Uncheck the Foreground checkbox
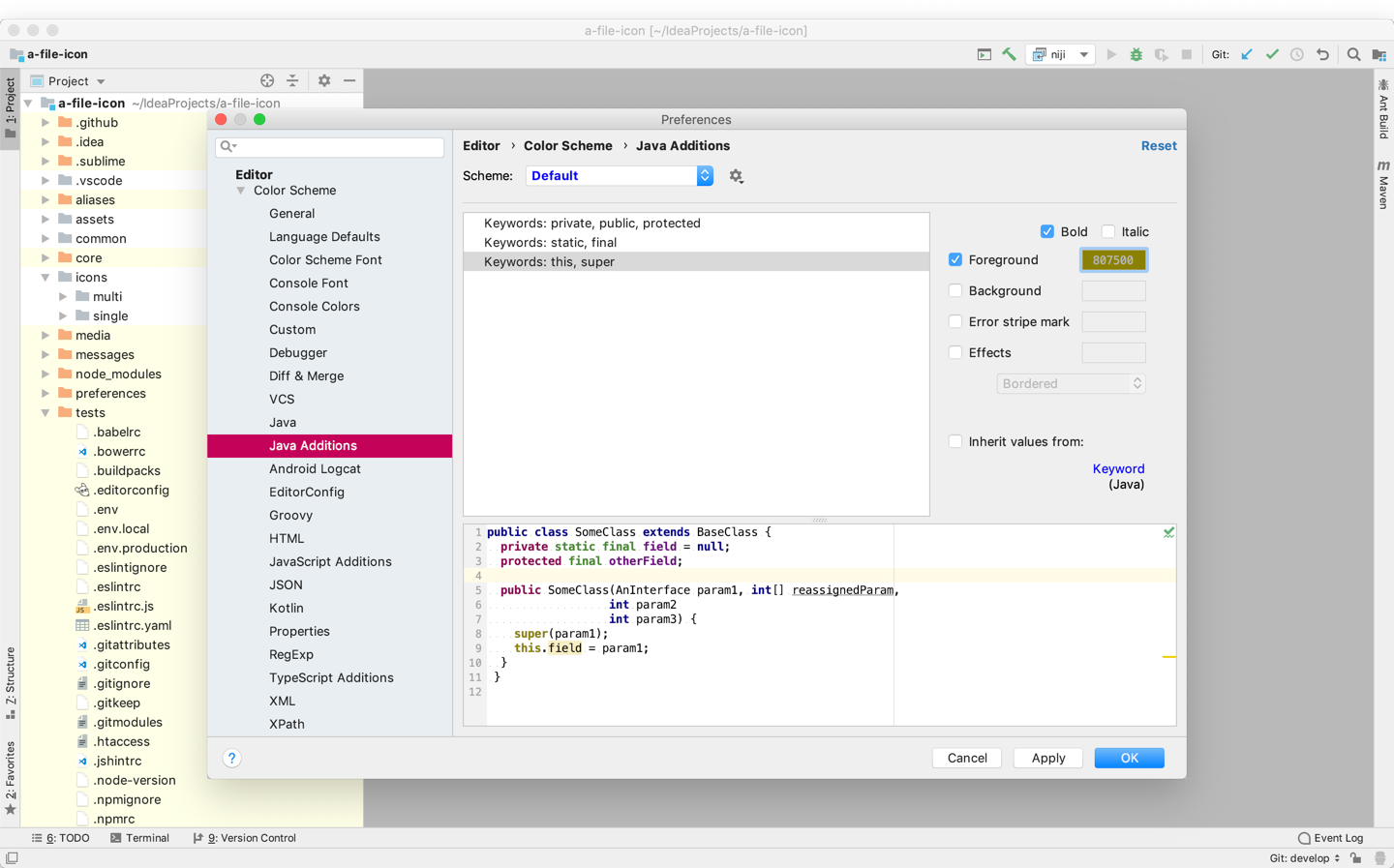1394x868 pixels. [955, 259]
